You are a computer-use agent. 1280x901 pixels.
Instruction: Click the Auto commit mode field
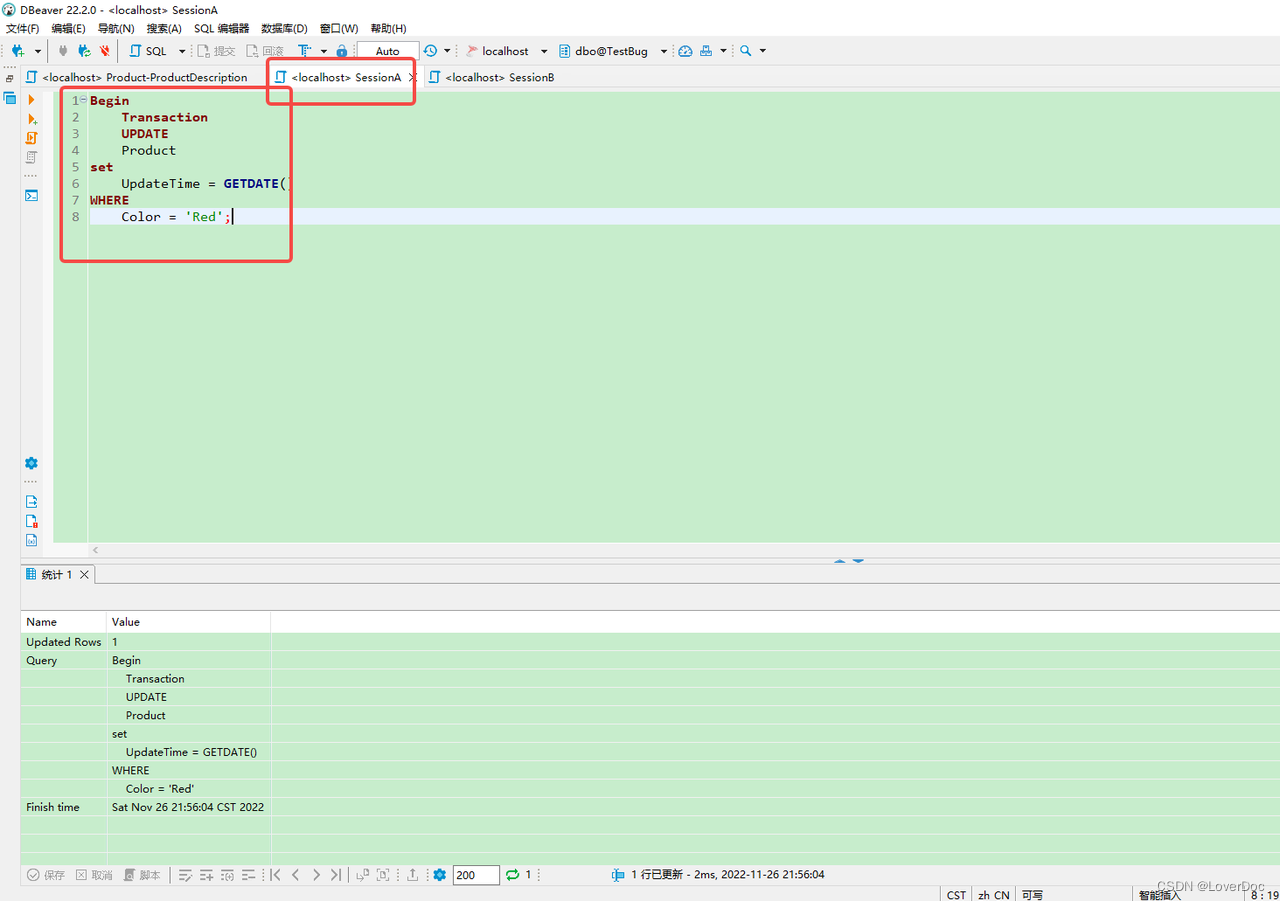(x=388, y=51)
